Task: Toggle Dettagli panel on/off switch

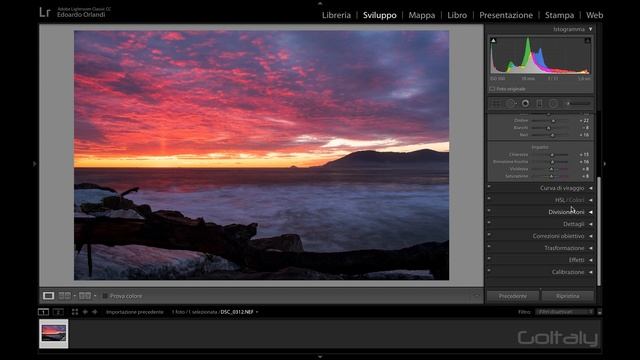Action: (x=489, y=222)
